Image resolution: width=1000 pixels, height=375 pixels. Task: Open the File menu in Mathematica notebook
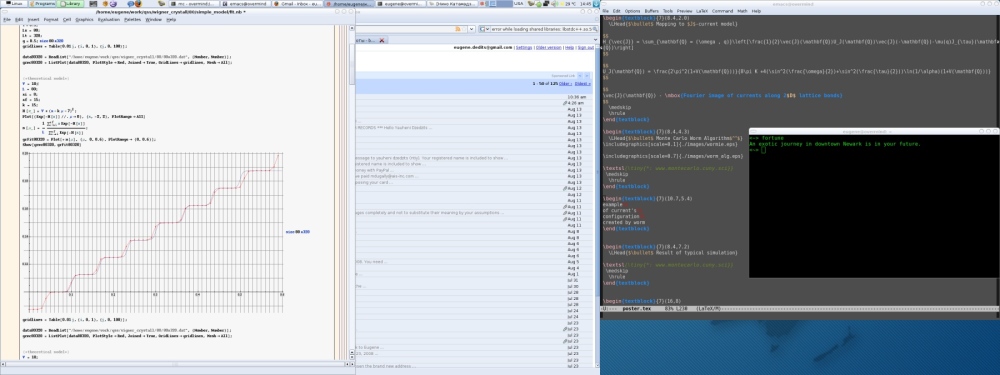point(7,20)
